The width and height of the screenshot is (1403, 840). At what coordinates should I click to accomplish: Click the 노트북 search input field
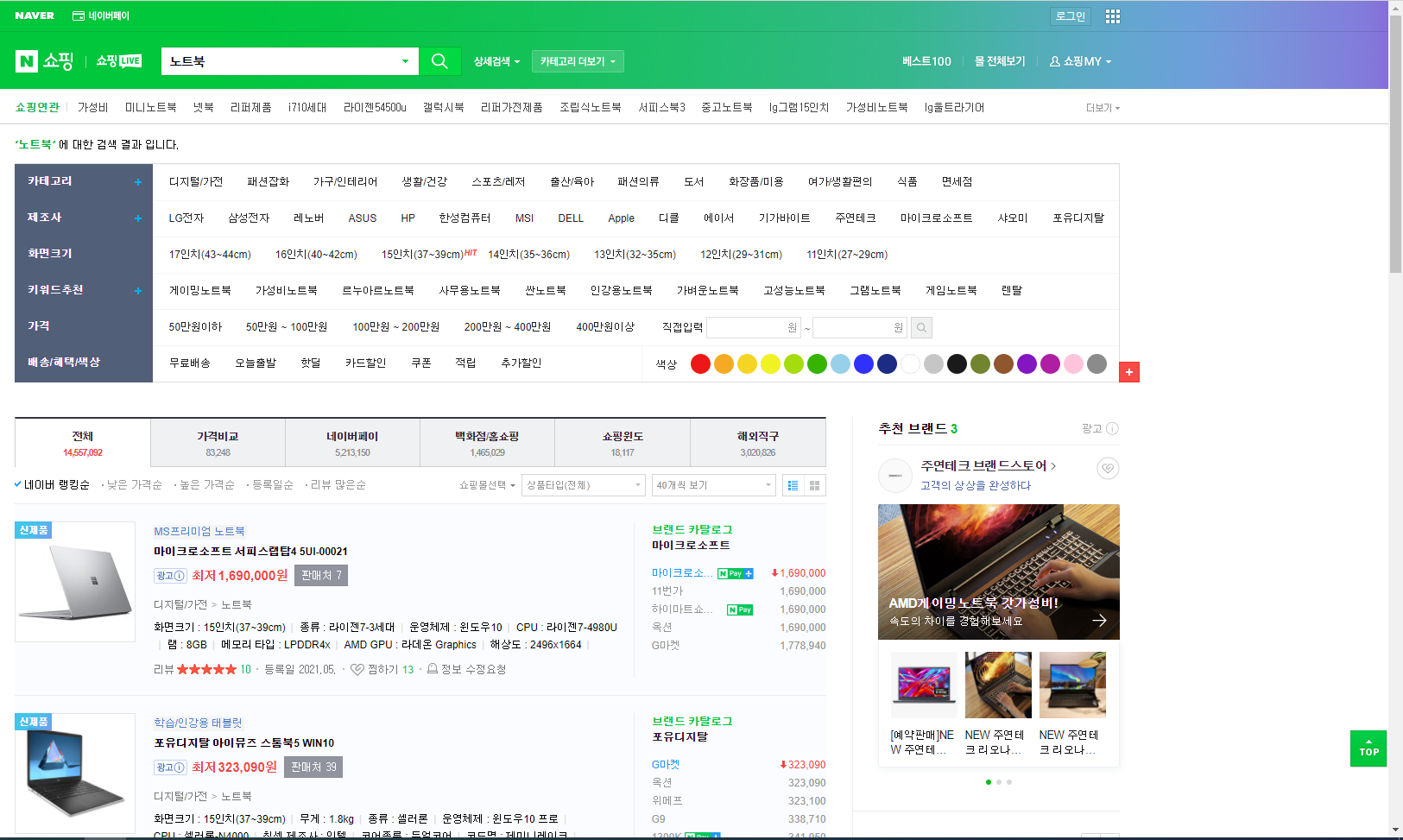tap(281, 61)
